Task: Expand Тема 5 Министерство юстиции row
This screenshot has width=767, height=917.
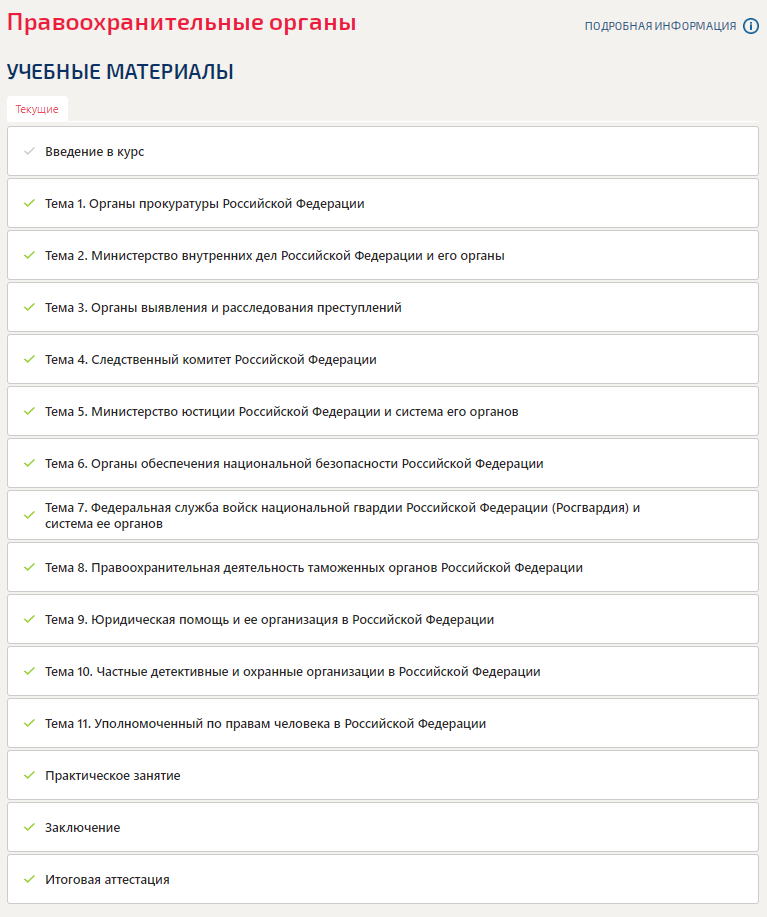Action: pyautogui.click(x=281, y=411)
